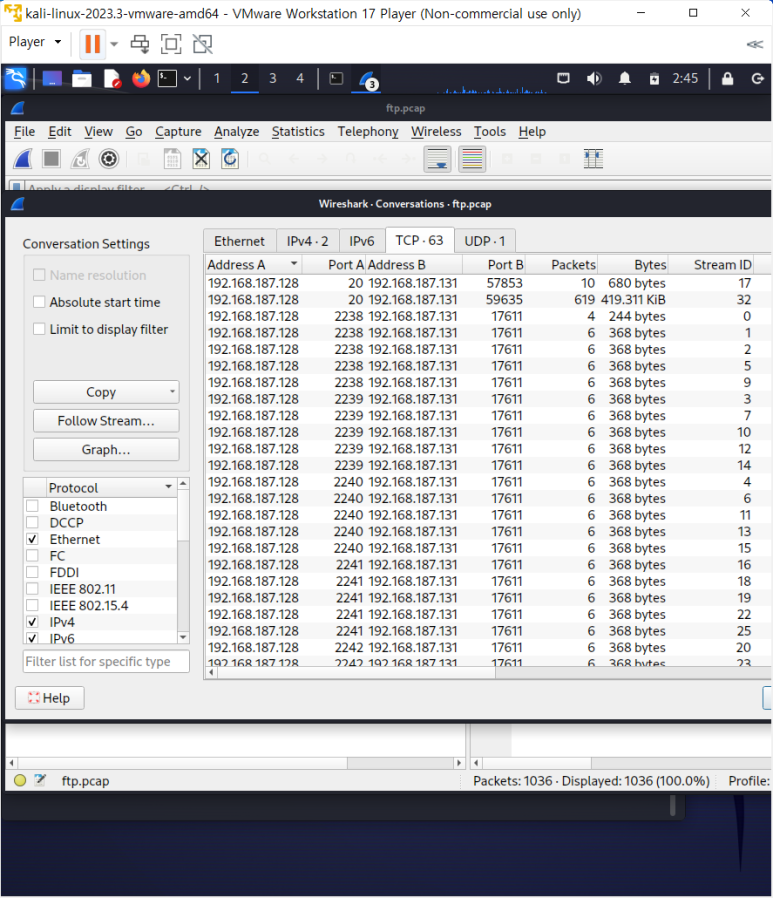This screenshot has width=773, height=898.
Task: Sort by the Bytes column header
Action: 633,265
